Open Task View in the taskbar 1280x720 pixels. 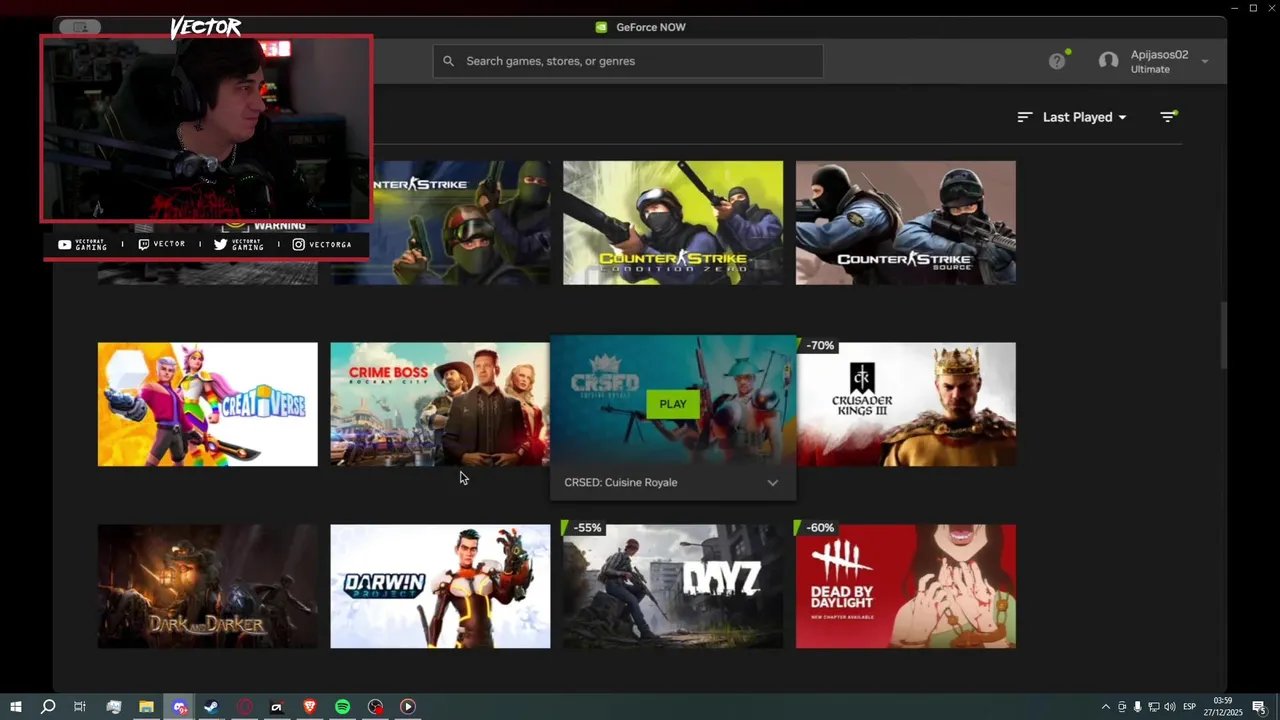80,707
